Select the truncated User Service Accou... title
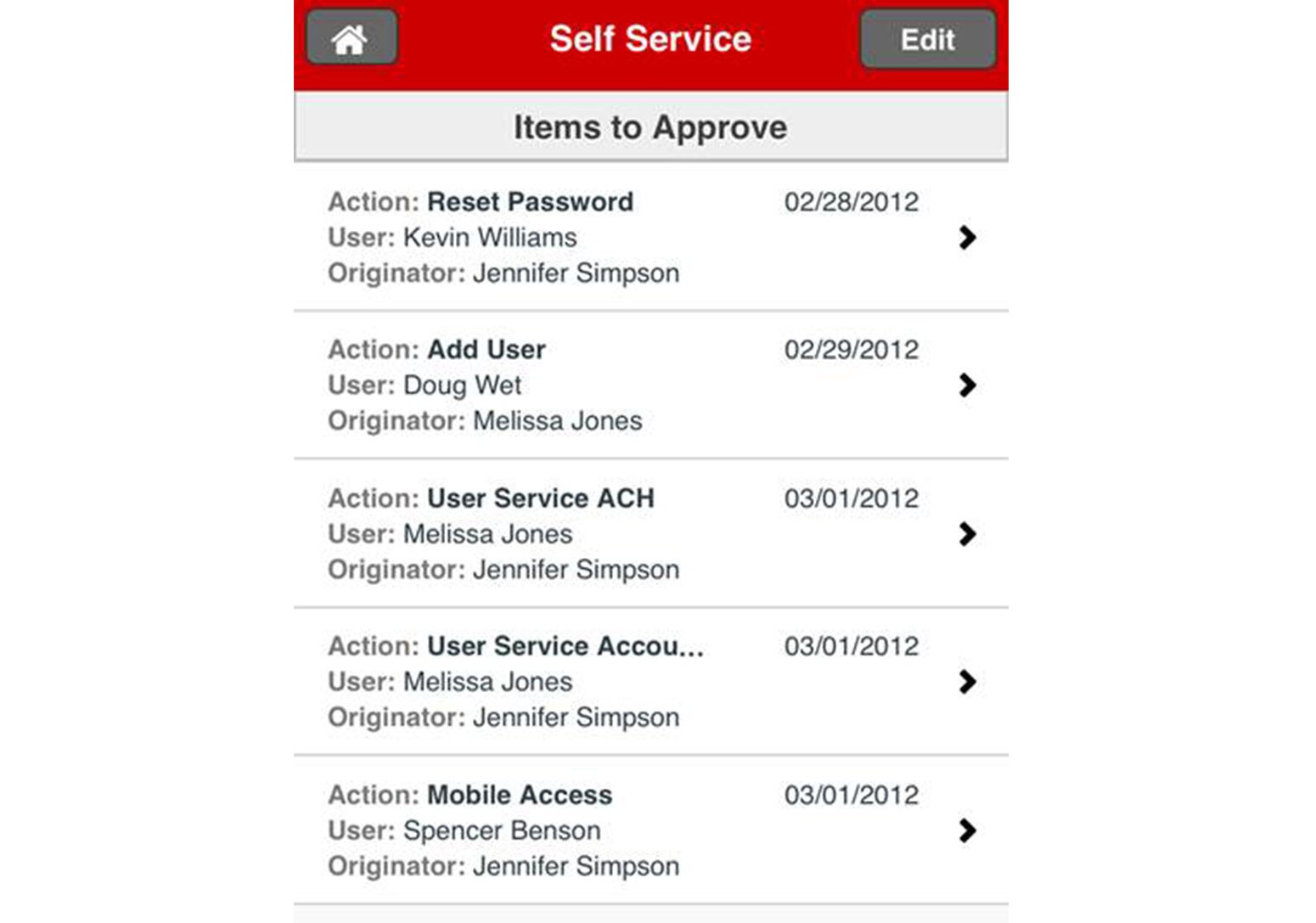Screen dimensions: 1316x923 (x=565, y=646)
